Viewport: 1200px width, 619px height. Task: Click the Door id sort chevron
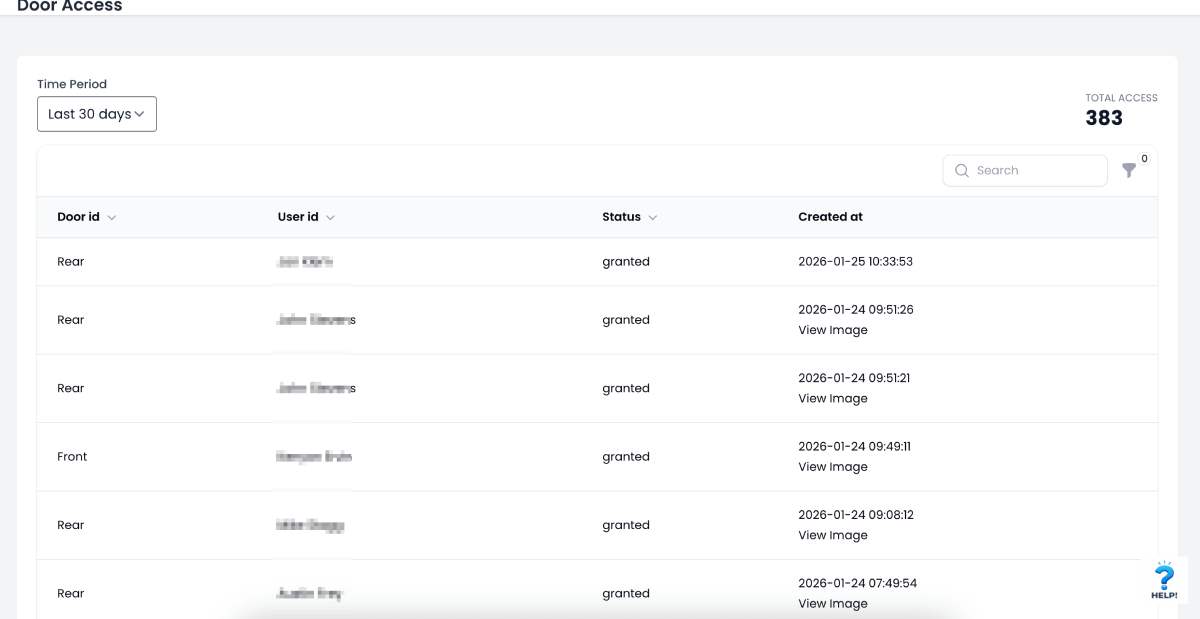(x=112, y=218)
